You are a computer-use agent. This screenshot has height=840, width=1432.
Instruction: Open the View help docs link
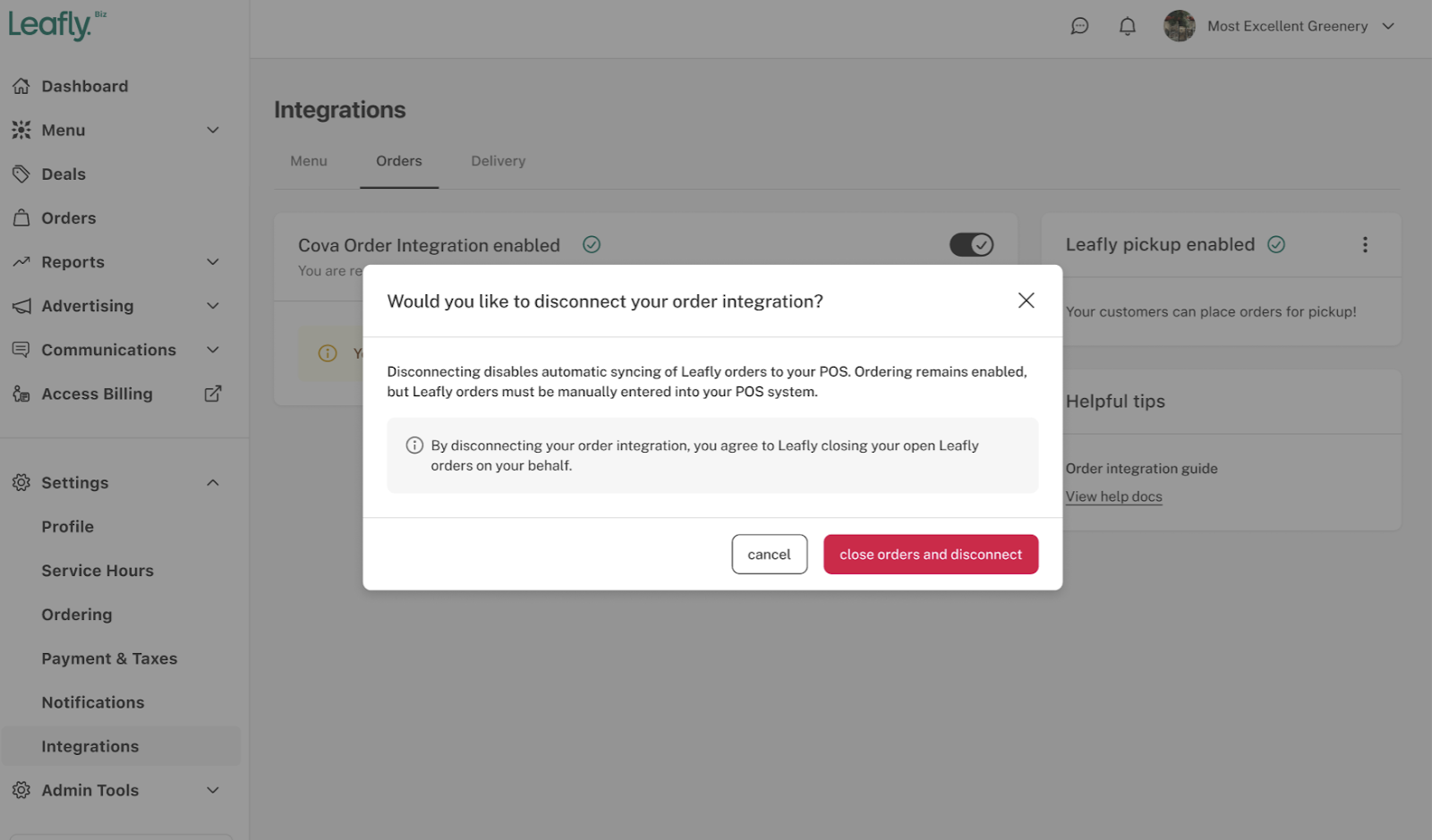pyautogui.click(x=1113, y=496)
